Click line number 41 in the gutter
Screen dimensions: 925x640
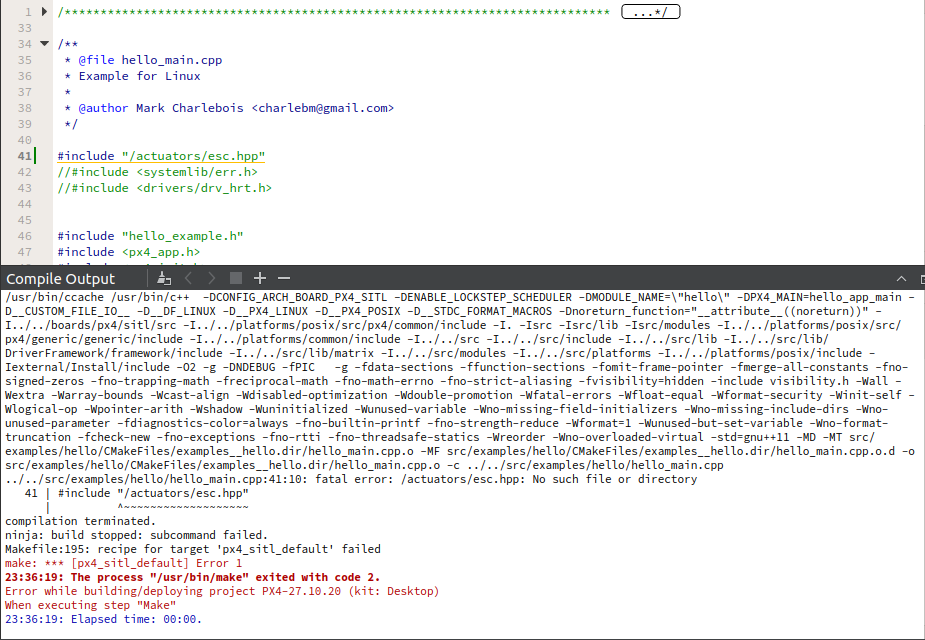click(x=24, y=156)
